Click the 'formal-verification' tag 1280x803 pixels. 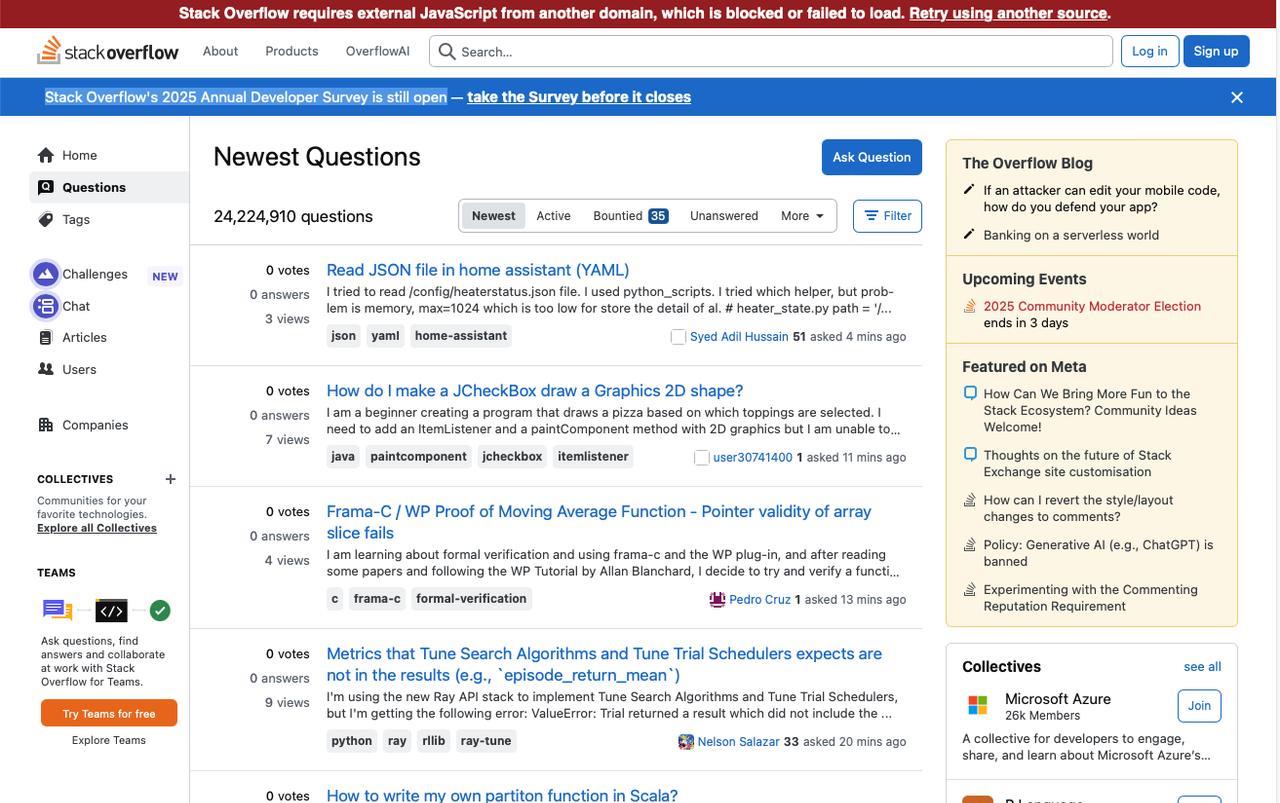471,599
